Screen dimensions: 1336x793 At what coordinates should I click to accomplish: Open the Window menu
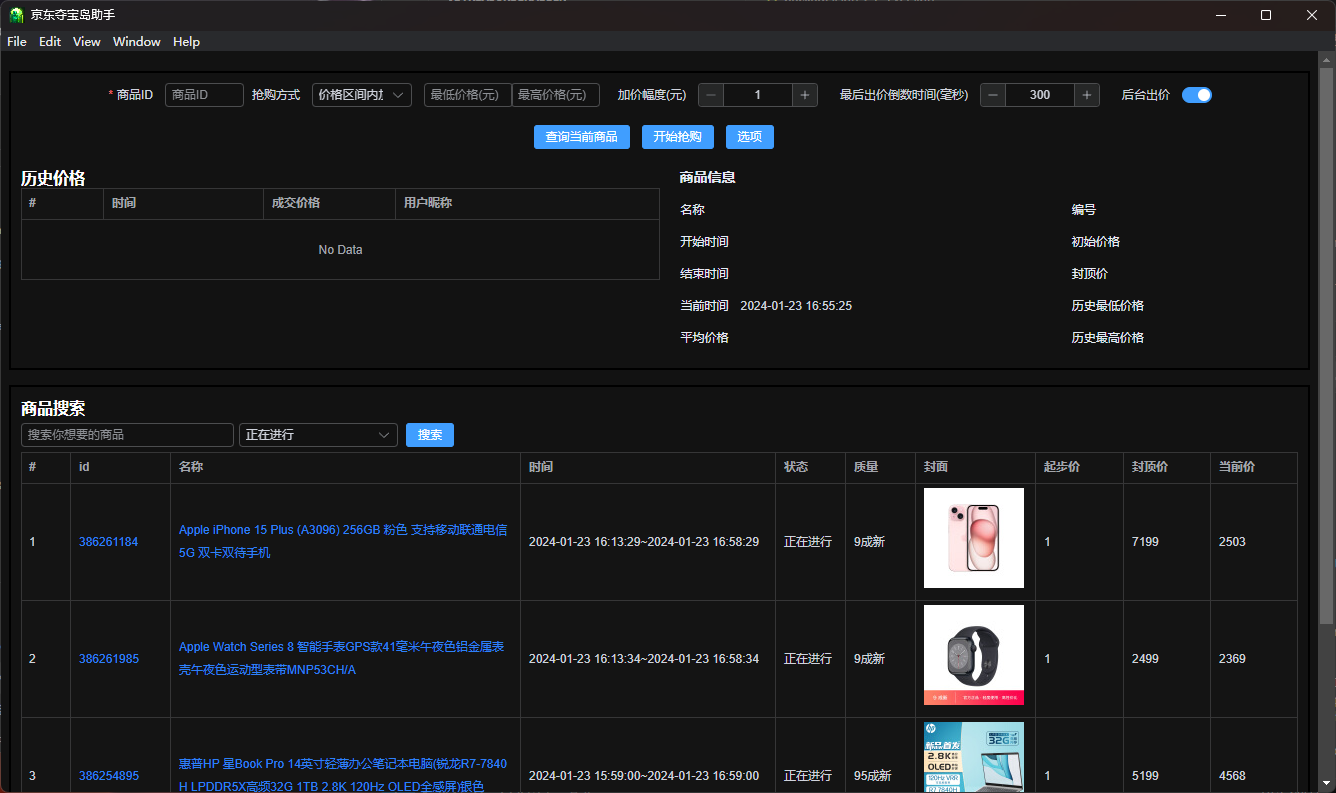137,42
